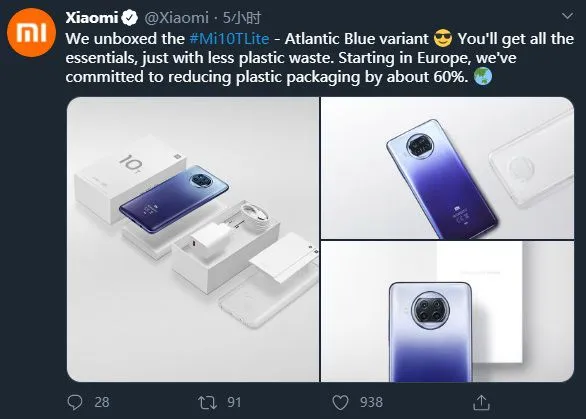The image size is (586, 419).
Task: Open the photo of phone camera close-up
Action: click(447, 312)
